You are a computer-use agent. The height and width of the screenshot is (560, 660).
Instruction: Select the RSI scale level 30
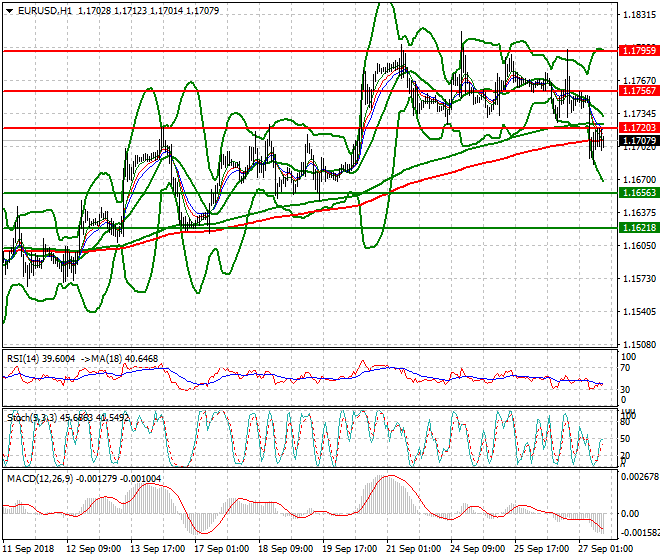(x=625, y=389)
